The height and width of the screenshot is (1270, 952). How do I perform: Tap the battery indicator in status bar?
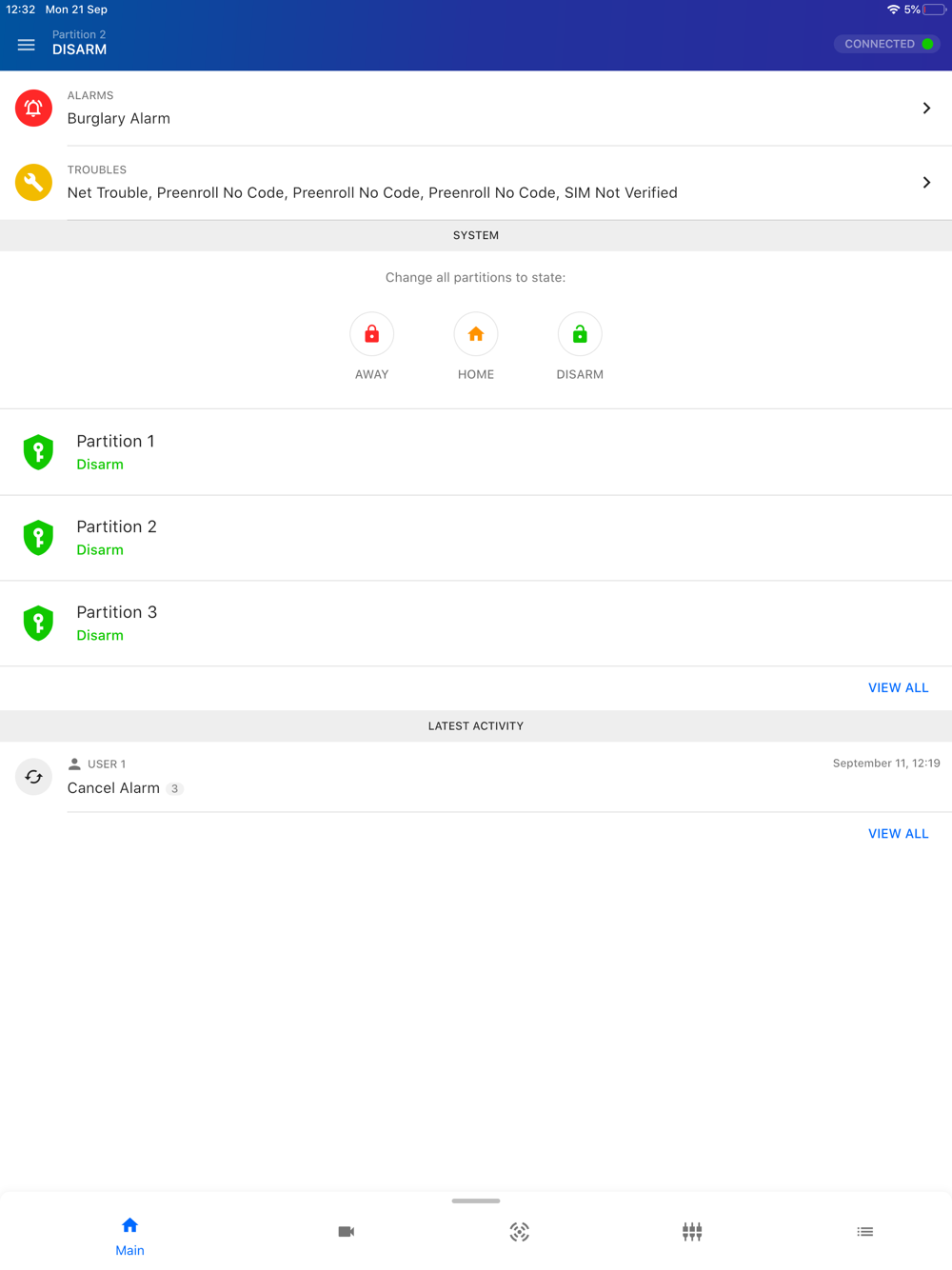(934, 10)
